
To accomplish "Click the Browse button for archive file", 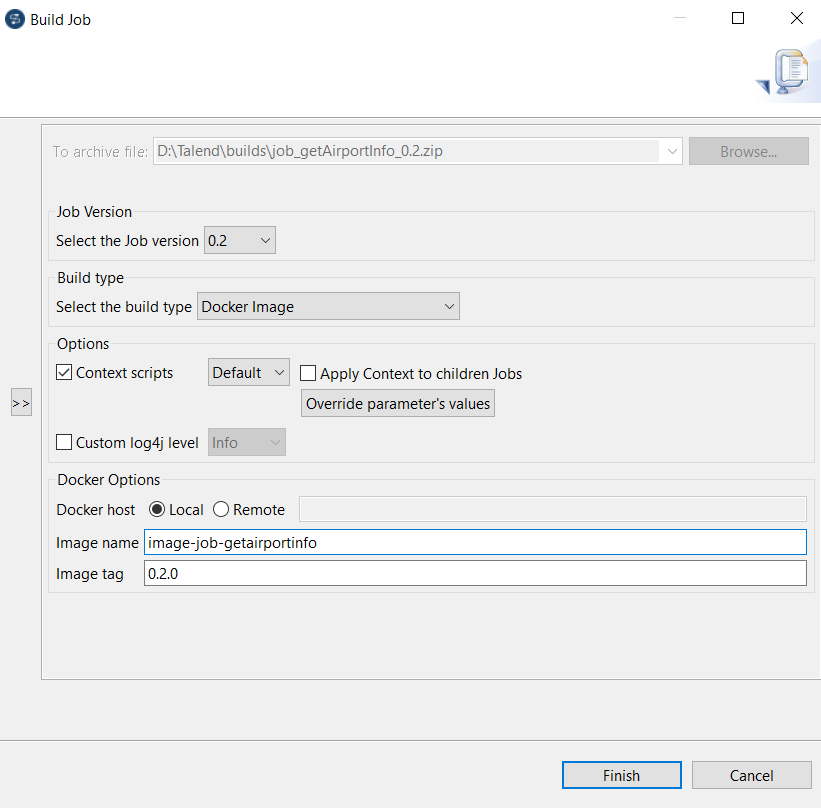I will click(x=748, y=150).
